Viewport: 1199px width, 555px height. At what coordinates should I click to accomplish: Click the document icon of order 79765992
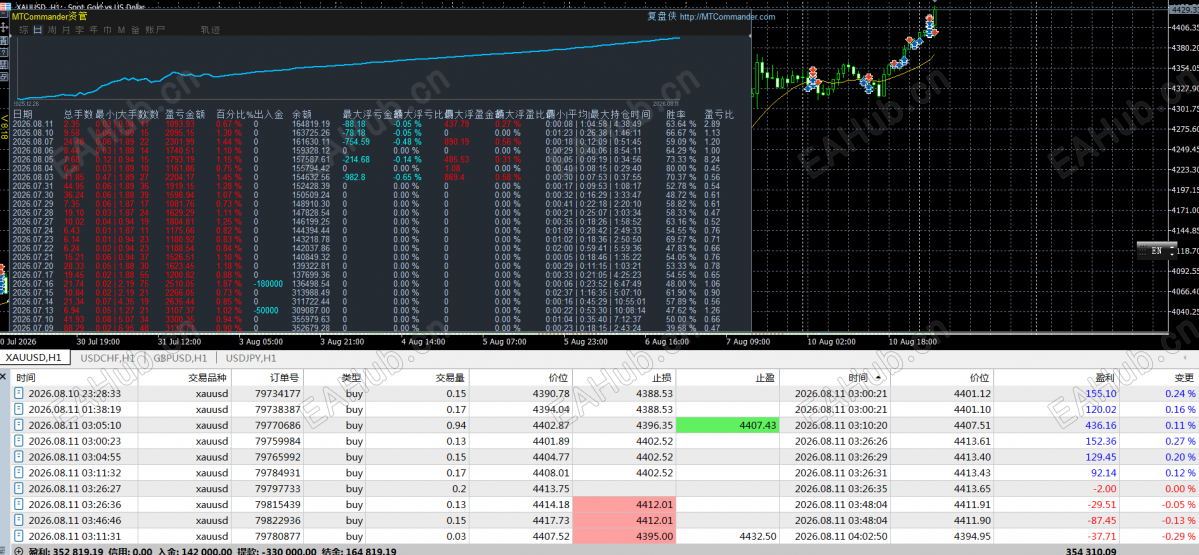[20, 457]
